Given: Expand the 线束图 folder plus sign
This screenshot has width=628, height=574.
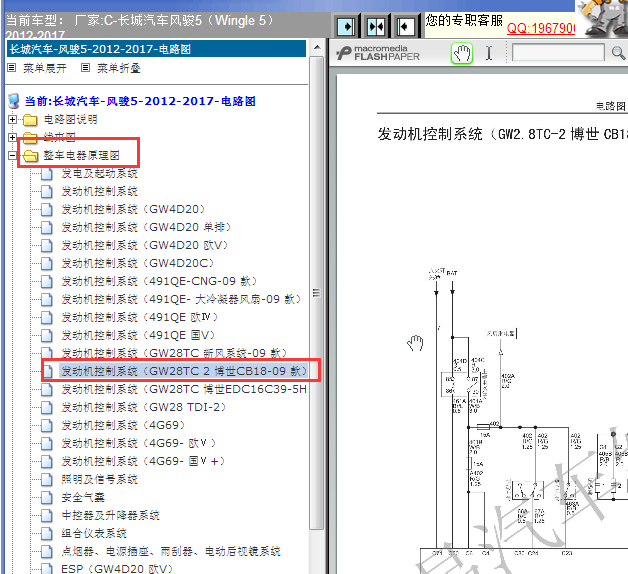Looking at the screenshot, I should [x=12, y=137].
